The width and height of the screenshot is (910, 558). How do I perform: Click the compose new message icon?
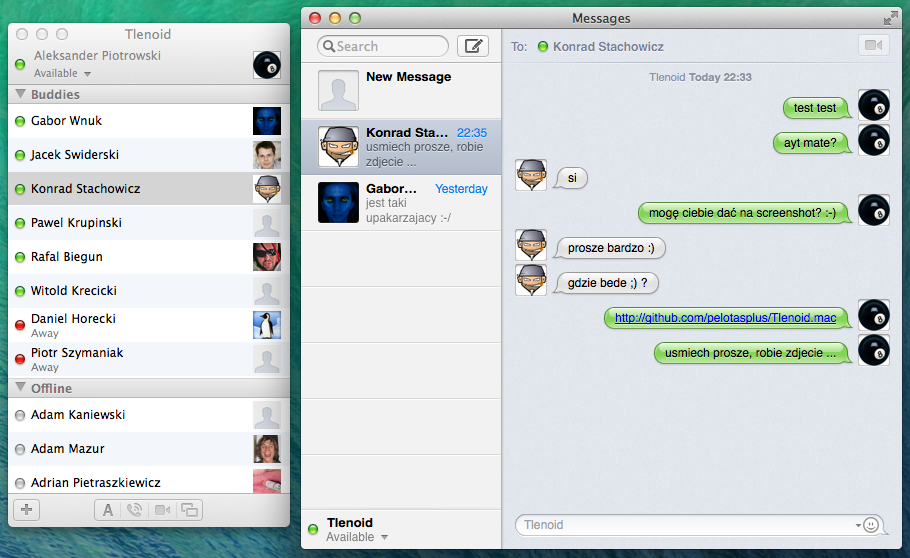pos(472,46)
